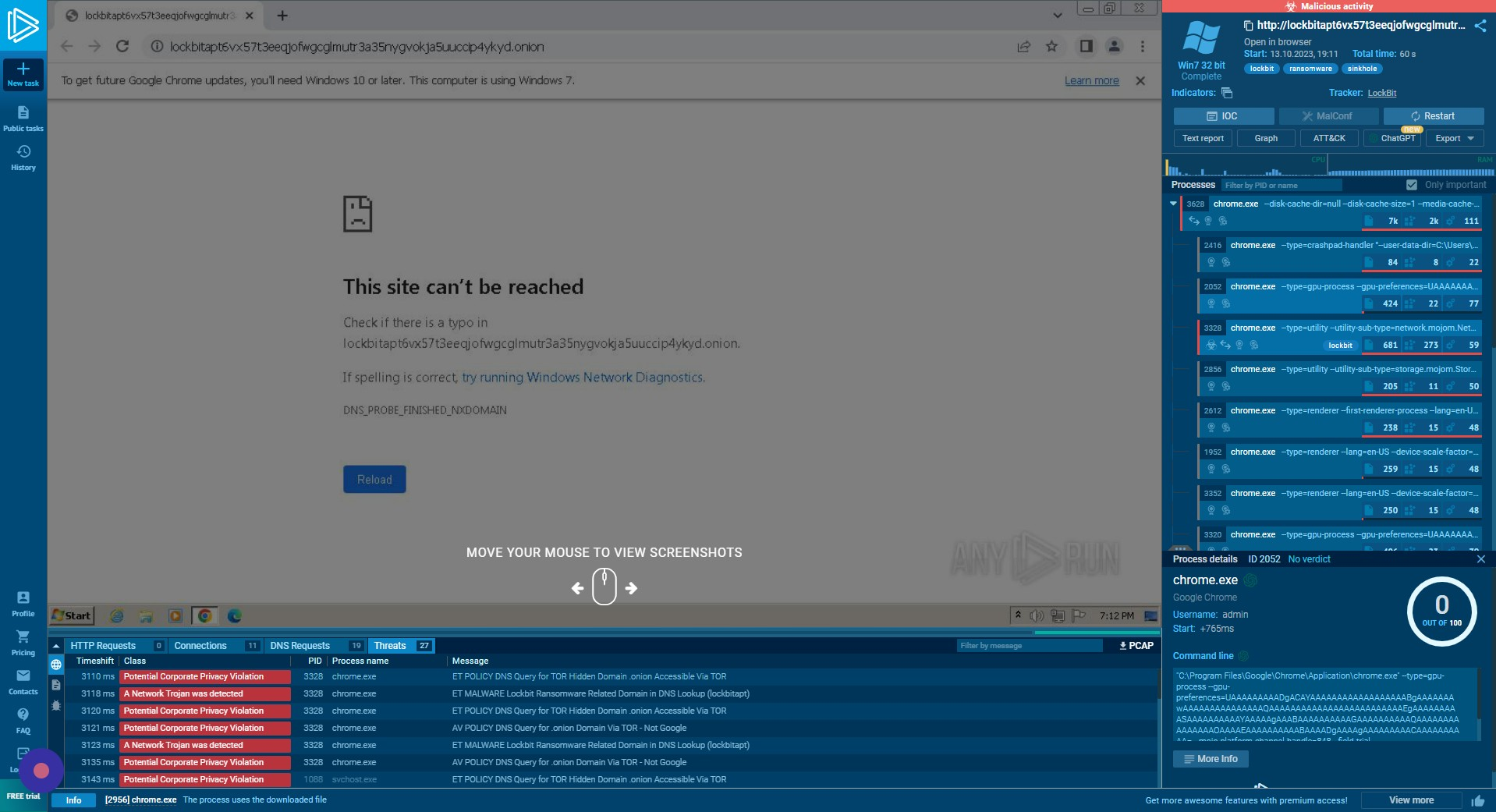Toggle Chrome side panel icon
Image resolution: width=1496 pixels, height=812 pixels.
1086,47
